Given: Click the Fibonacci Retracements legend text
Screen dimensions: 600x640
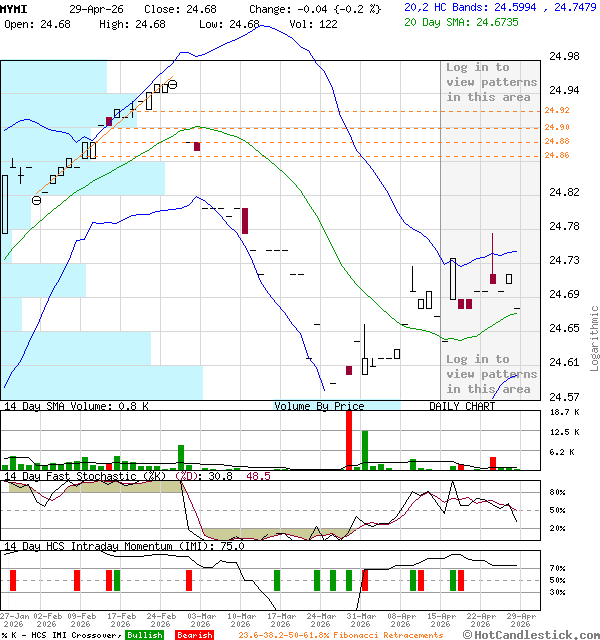Looking at the screenshot, I should (340, 635).
